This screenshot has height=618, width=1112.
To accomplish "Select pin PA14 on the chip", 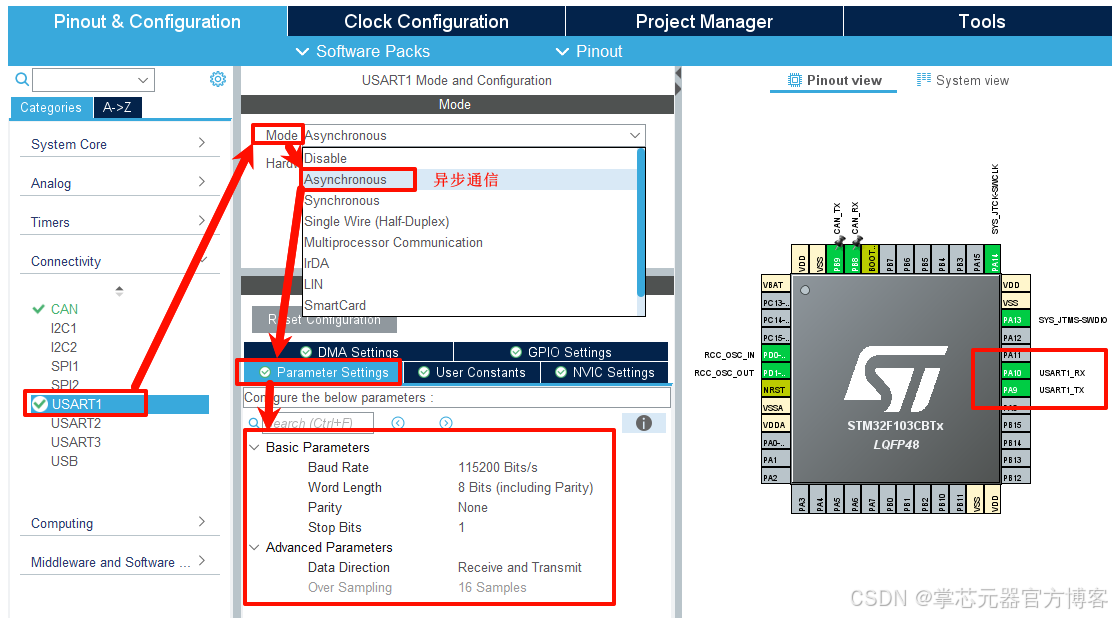I will [994, 260].
